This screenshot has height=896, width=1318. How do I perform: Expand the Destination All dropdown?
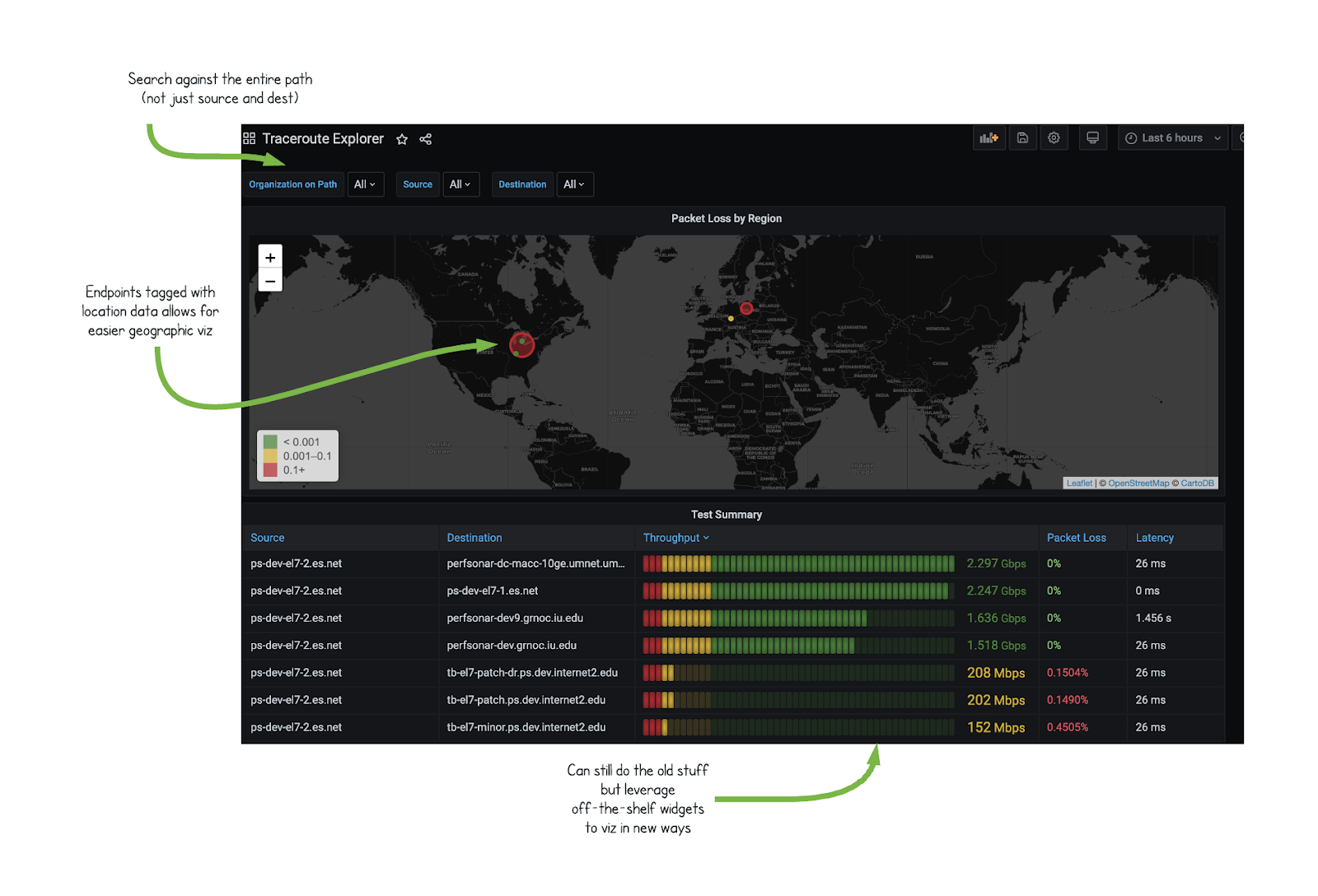pyautogui.click(x=574, y=184)
